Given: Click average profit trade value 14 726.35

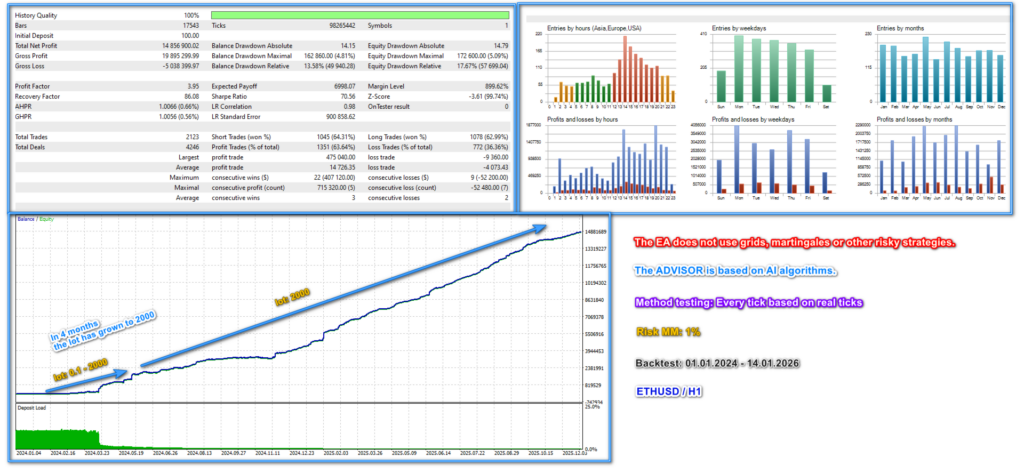Looking at the screenshot, I should coord(342,167).
